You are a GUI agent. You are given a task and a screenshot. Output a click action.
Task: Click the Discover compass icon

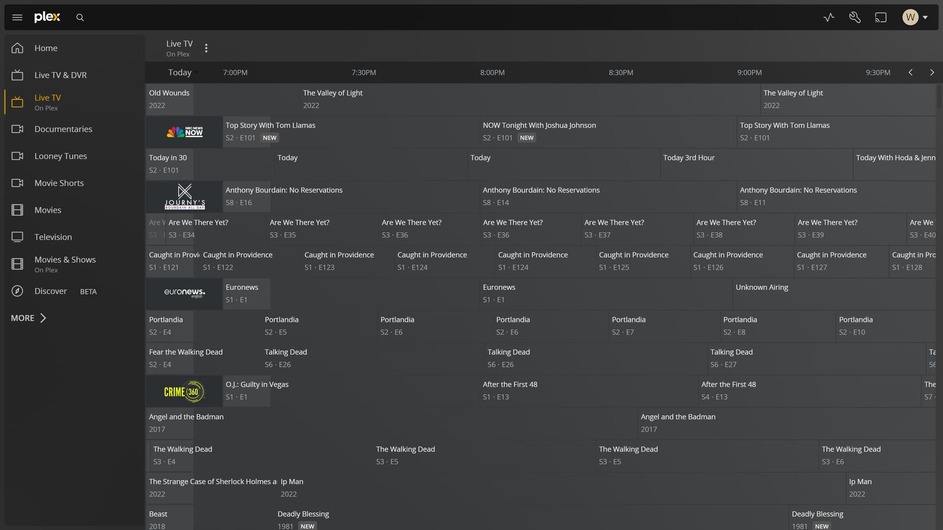(x=17, y=291)
